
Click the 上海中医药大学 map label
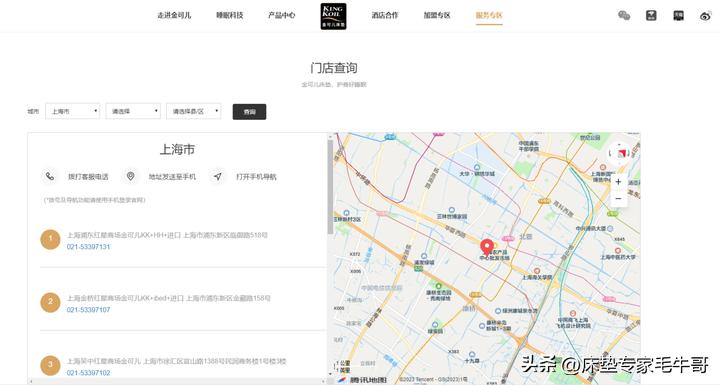[x=618, y=257]
